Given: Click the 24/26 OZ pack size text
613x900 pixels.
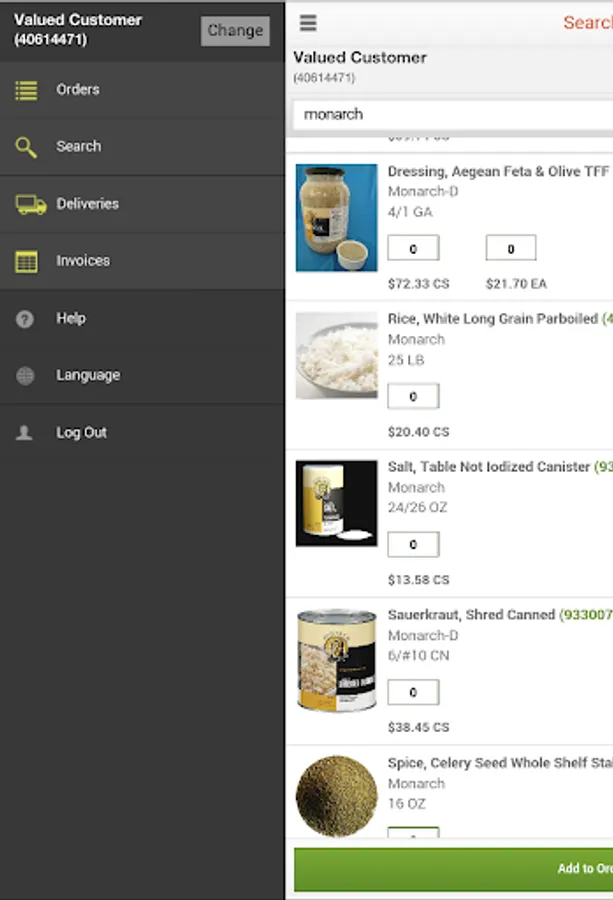Looking at the screenshot, I should (x=417, y=507).
